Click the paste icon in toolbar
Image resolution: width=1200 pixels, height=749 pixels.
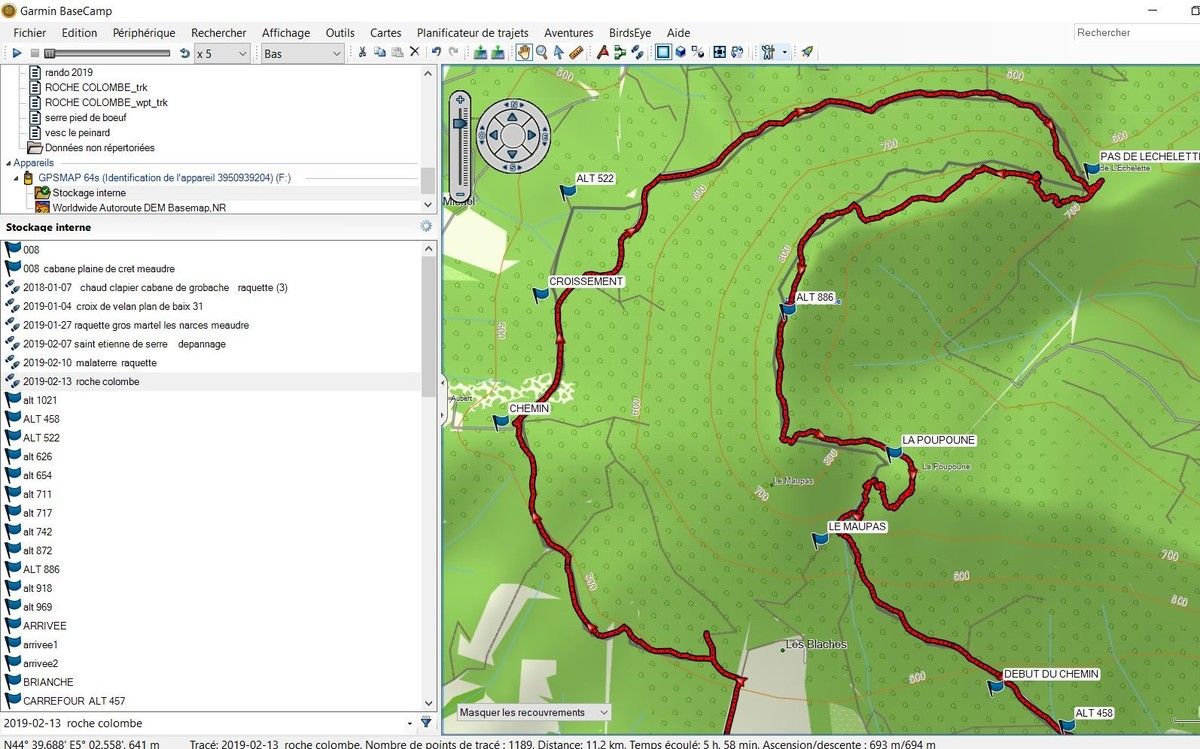397,52
